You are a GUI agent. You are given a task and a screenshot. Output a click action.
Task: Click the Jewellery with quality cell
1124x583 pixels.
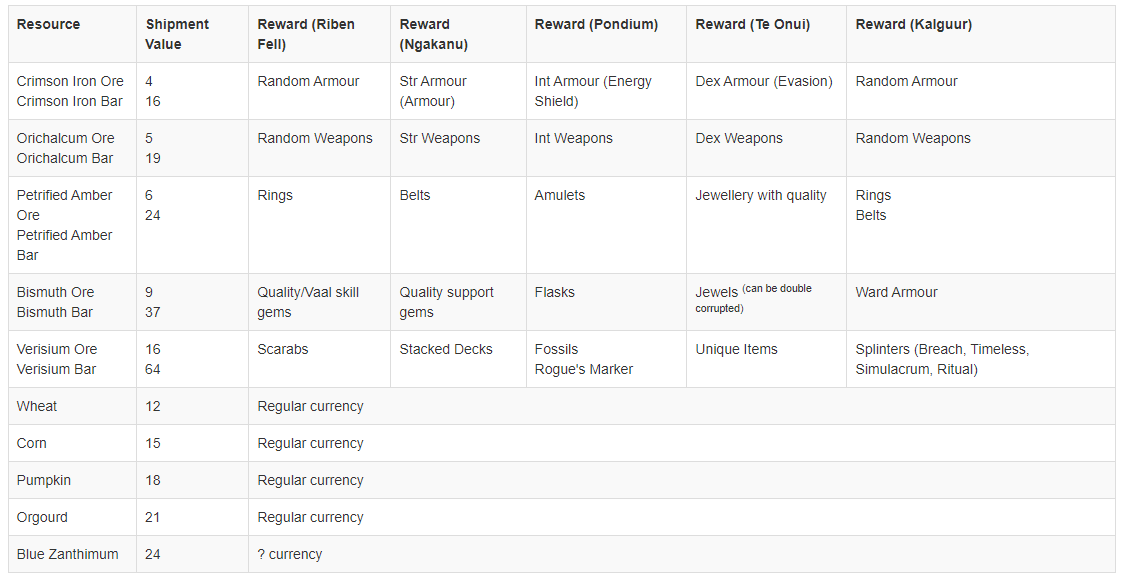pyautogui.click(x=766, y=225)
